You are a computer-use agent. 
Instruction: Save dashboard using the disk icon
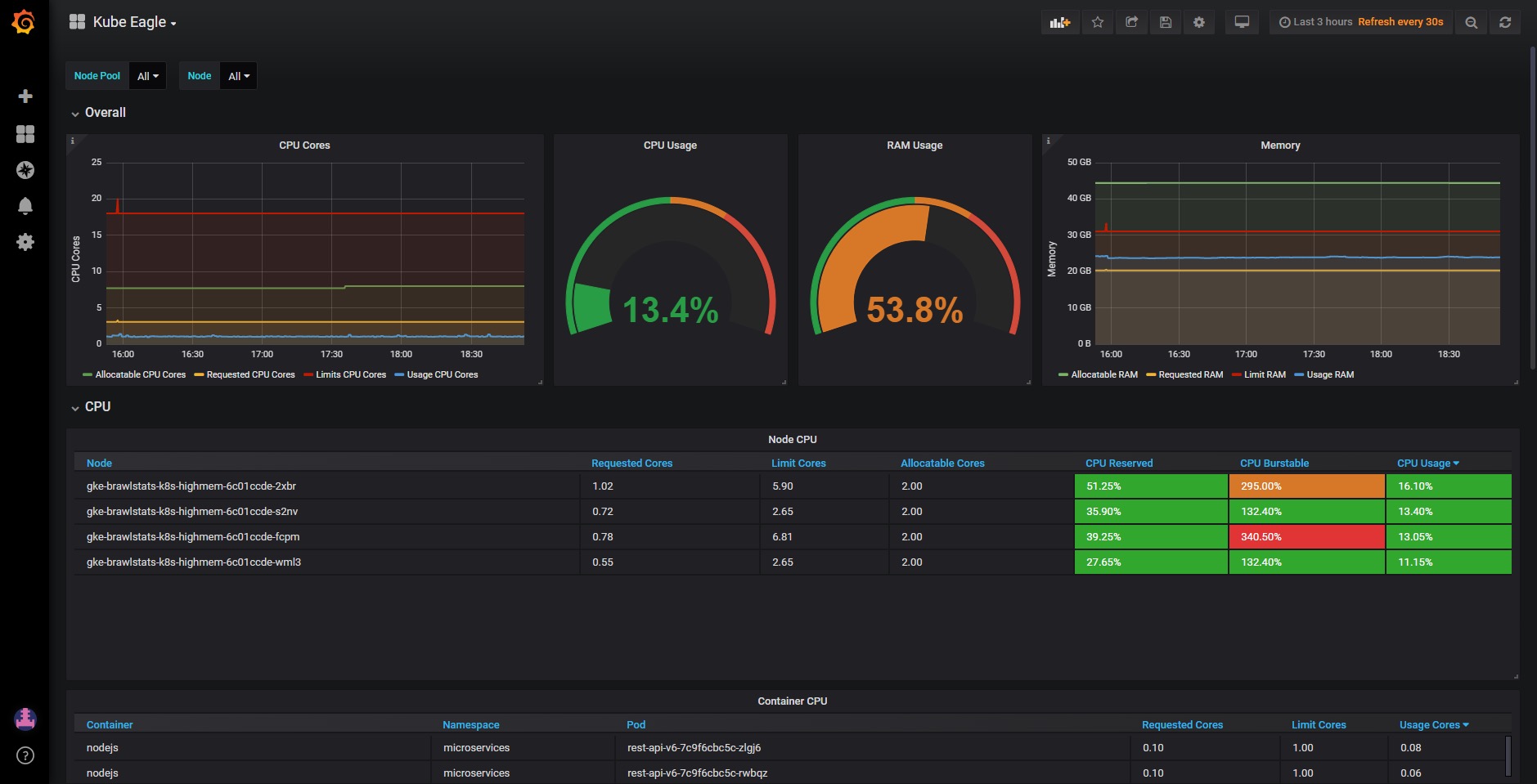1166,22
